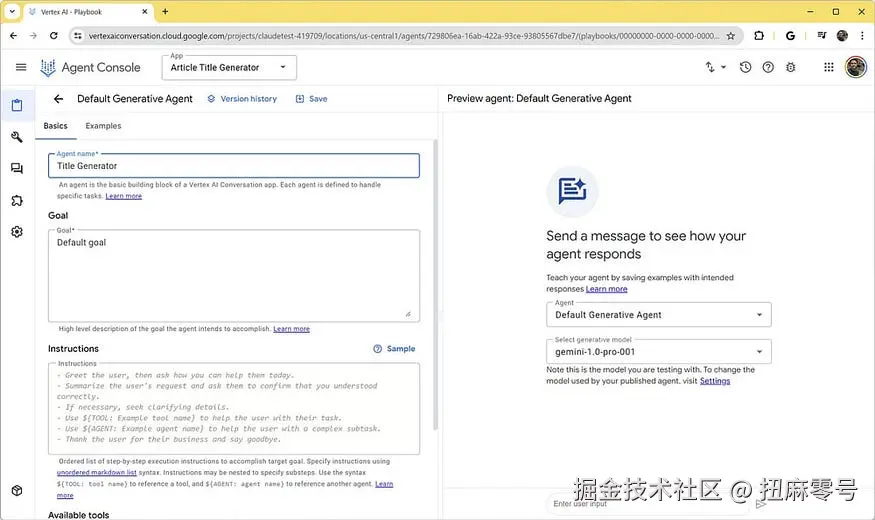This screenshot has width=875, height=520.
Task: Open the help question mark icon
Action: [x=768, y=68]
